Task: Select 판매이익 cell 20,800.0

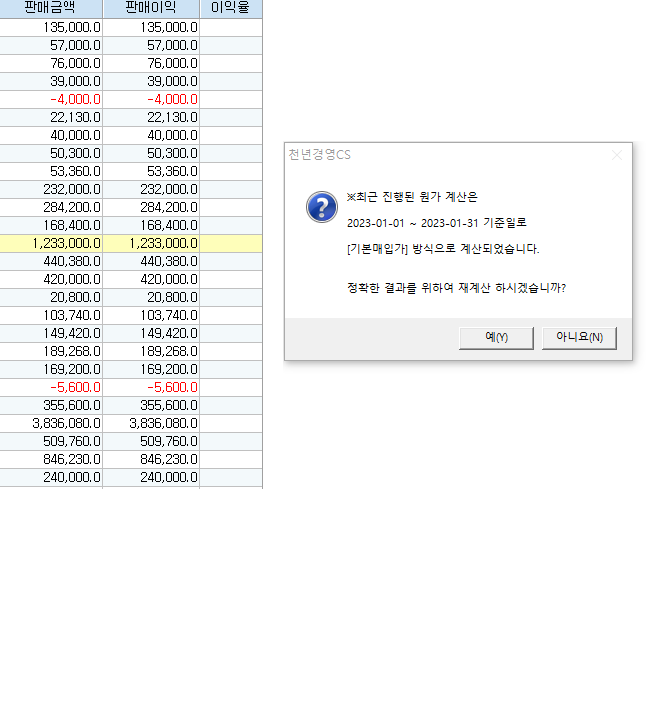Action: tap(151, 297)
